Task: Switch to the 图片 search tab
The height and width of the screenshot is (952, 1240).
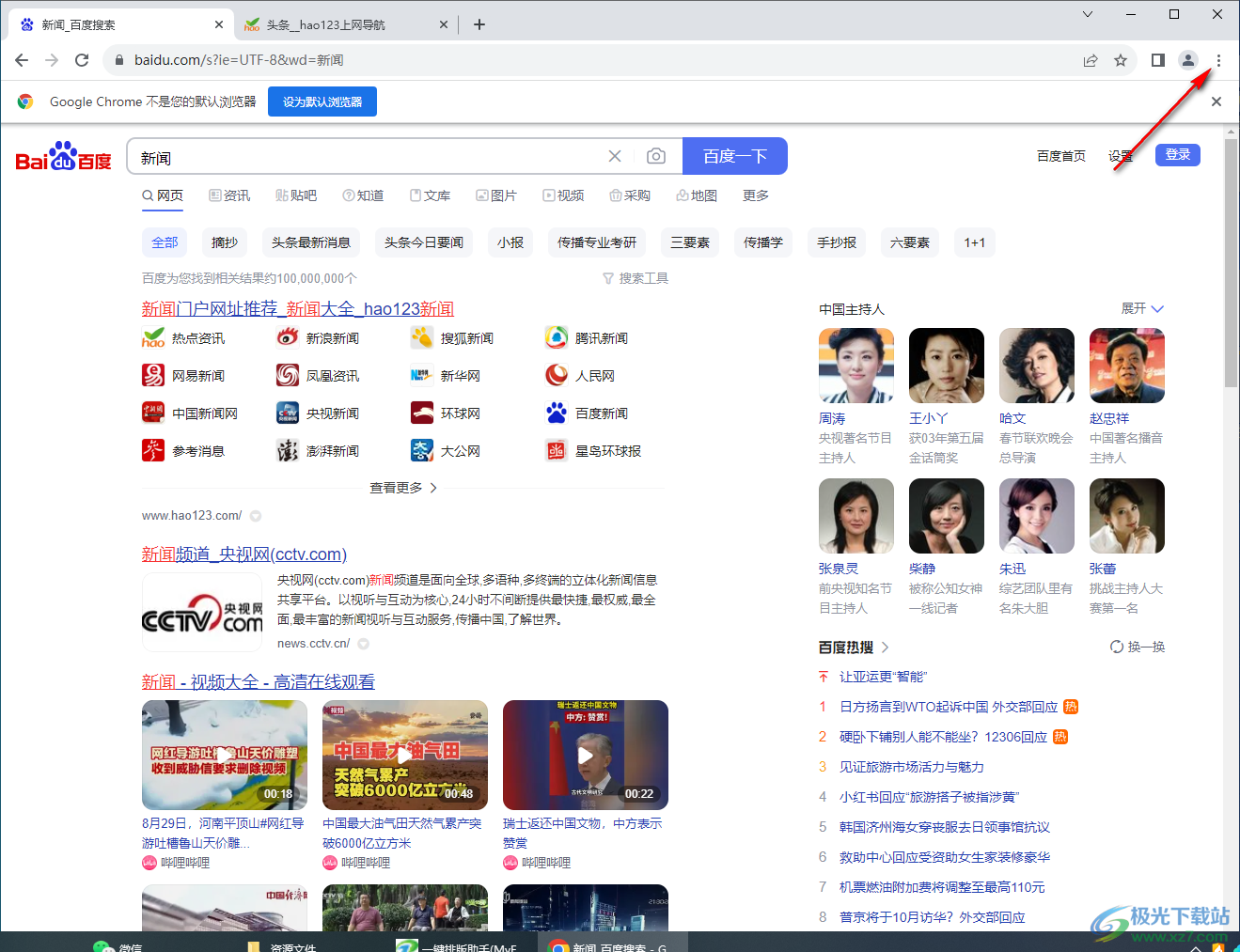Action: [x=496, y=195]
